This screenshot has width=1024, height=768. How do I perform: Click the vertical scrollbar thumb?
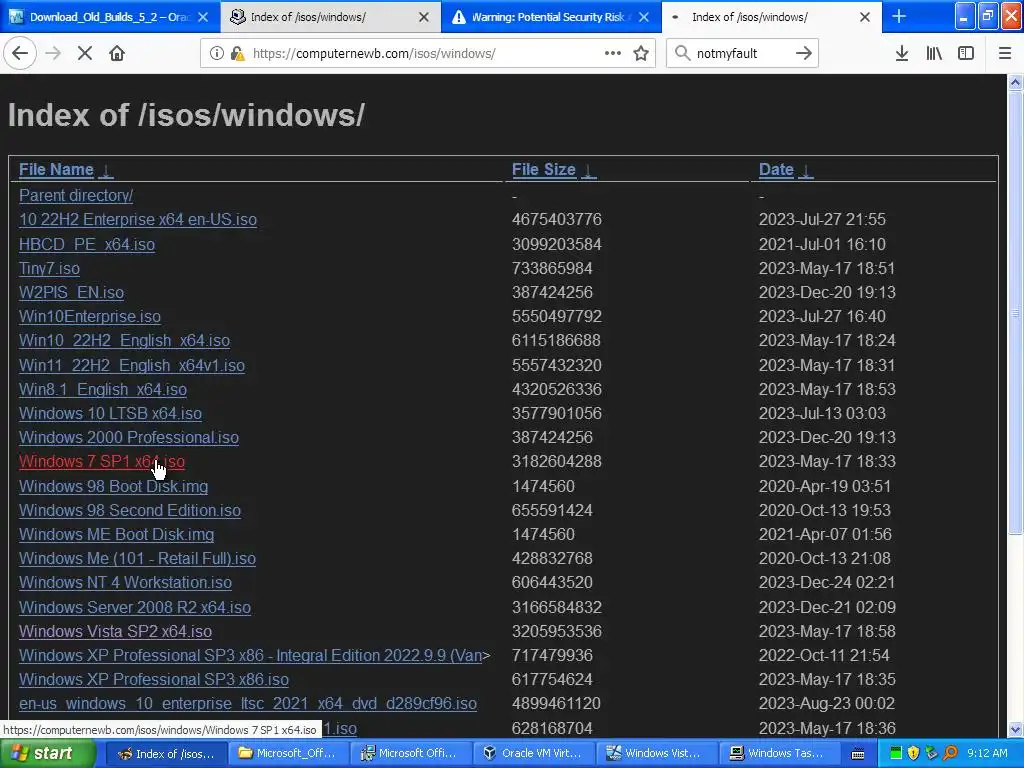point(1015,313)
